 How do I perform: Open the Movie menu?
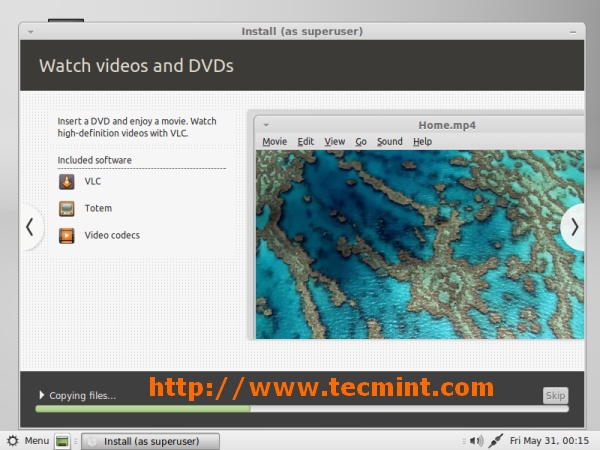[274, 142]
